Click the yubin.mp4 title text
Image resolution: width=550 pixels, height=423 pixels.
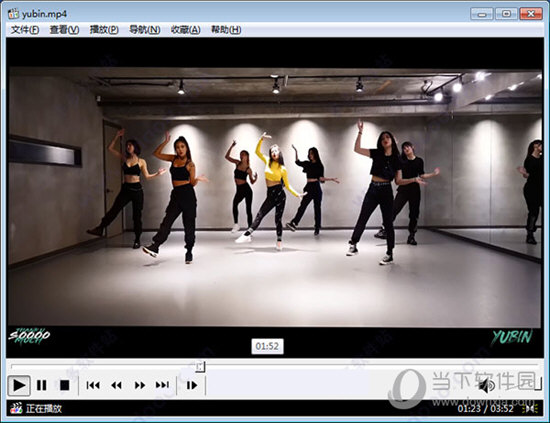pos(45,14)
